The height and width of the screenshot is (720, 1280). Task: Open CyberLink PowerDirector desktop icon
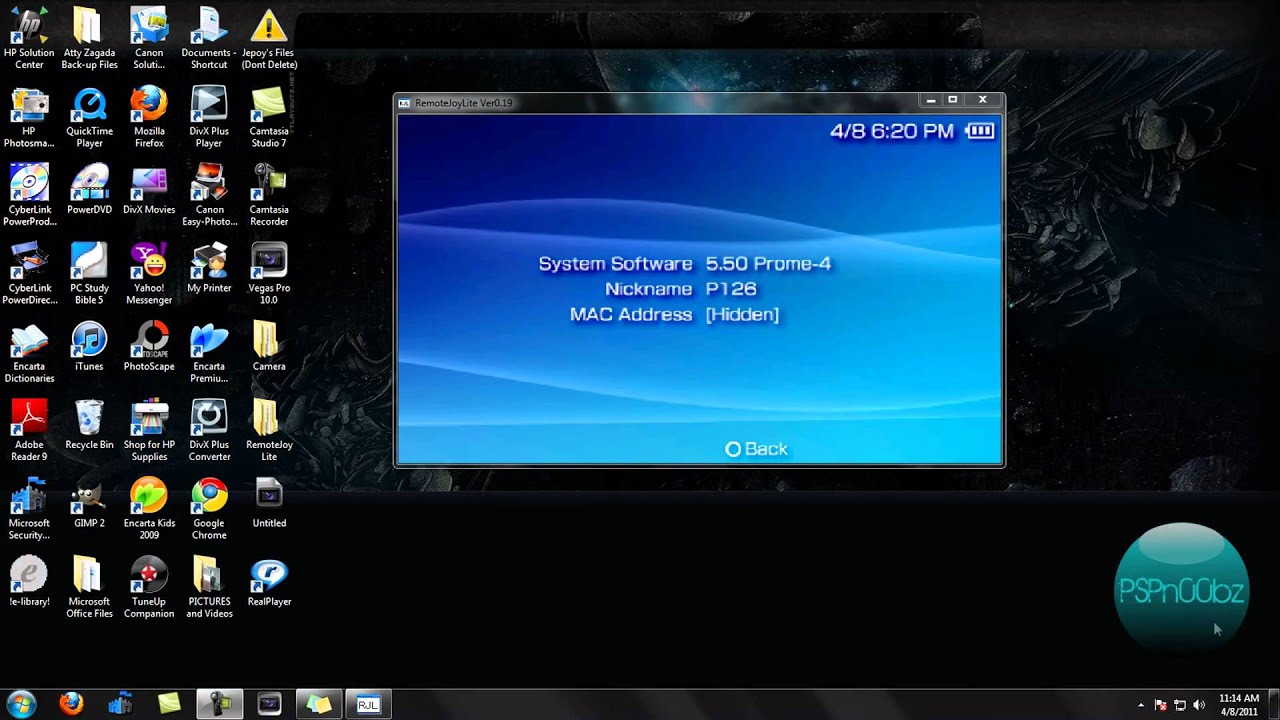click(x=29, y=274)
